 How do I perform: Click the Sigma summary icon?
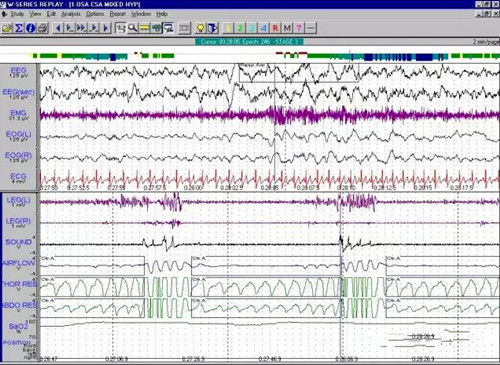(x=19, y=28)
